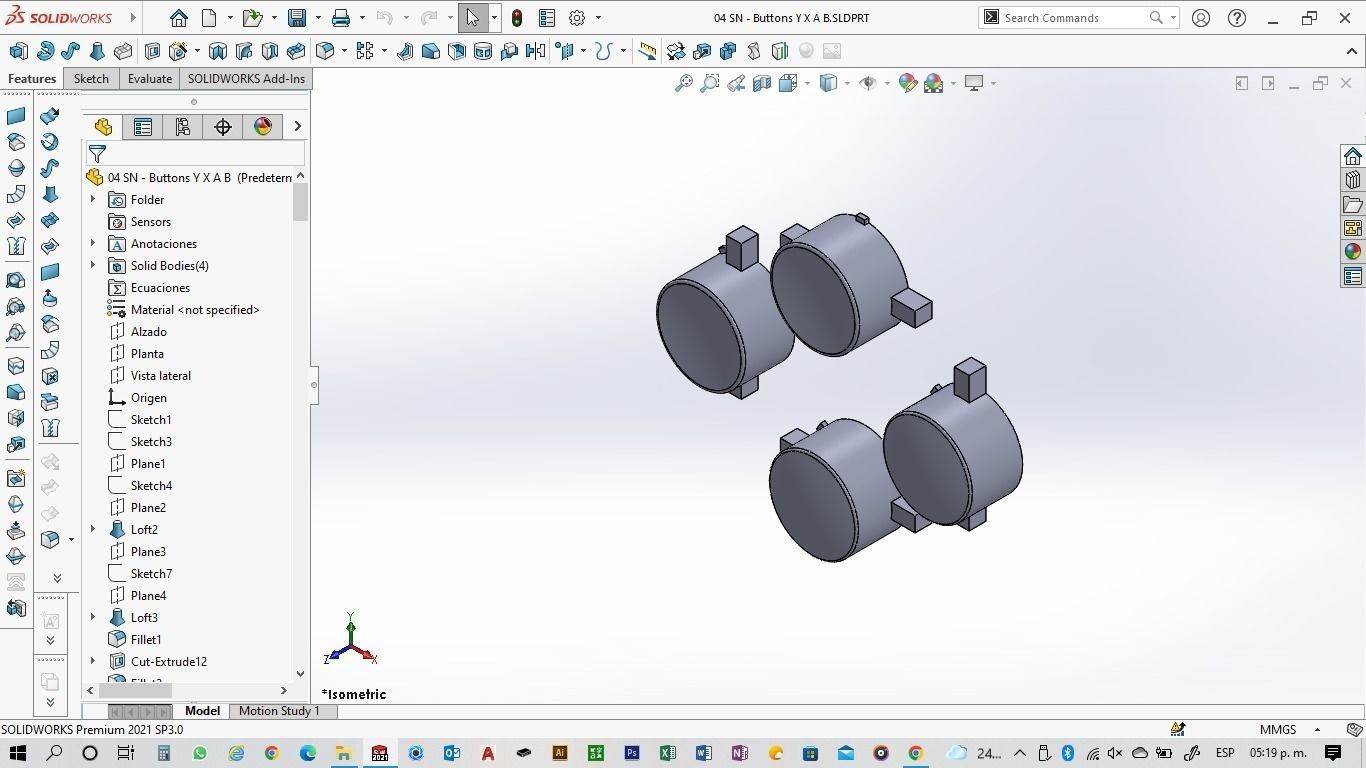1366x768 pixels.
Task: Select Vista lateral plane in the tree
Action: point(160,376)
